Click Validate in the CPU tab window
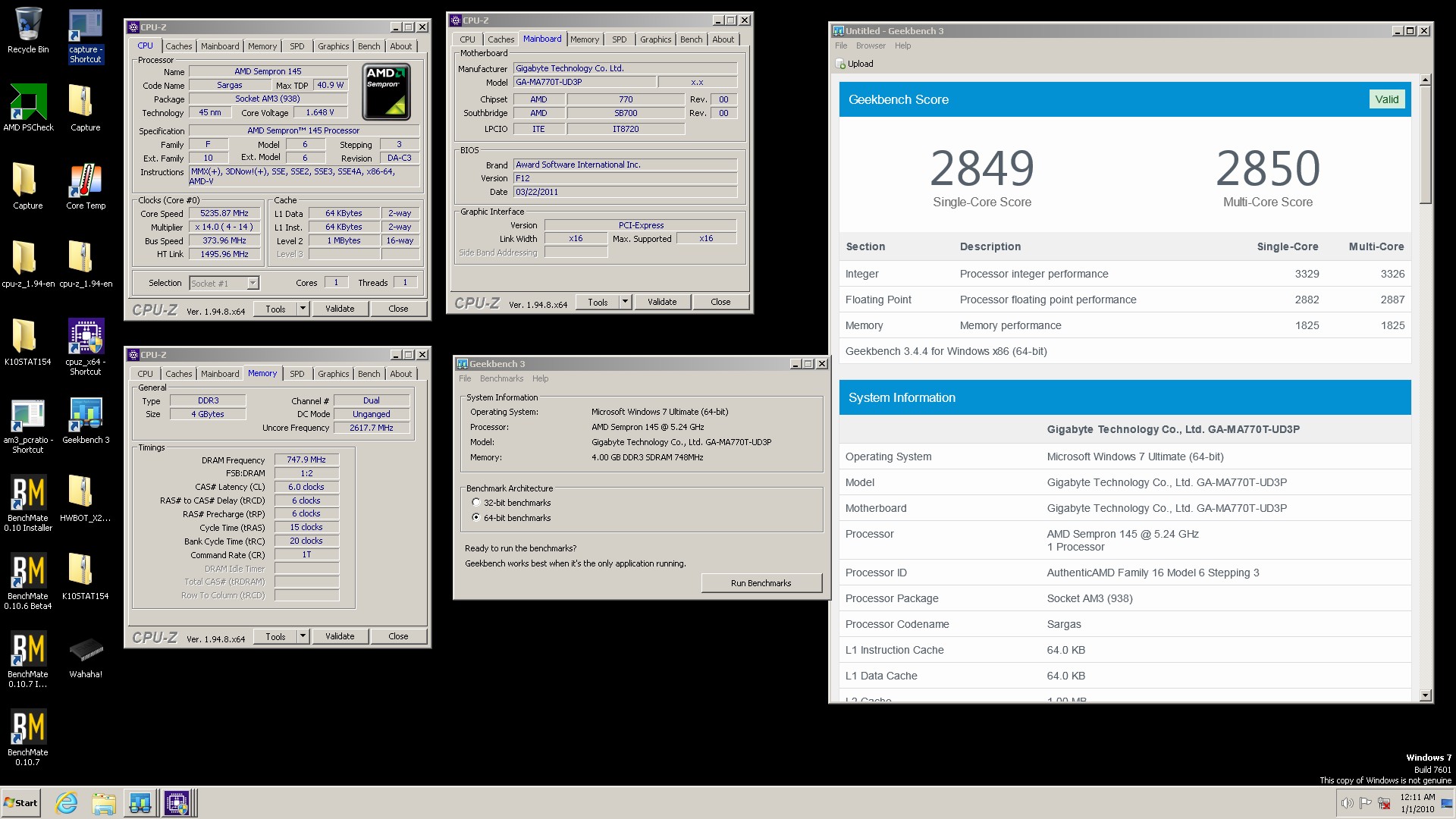 (340, 309)
